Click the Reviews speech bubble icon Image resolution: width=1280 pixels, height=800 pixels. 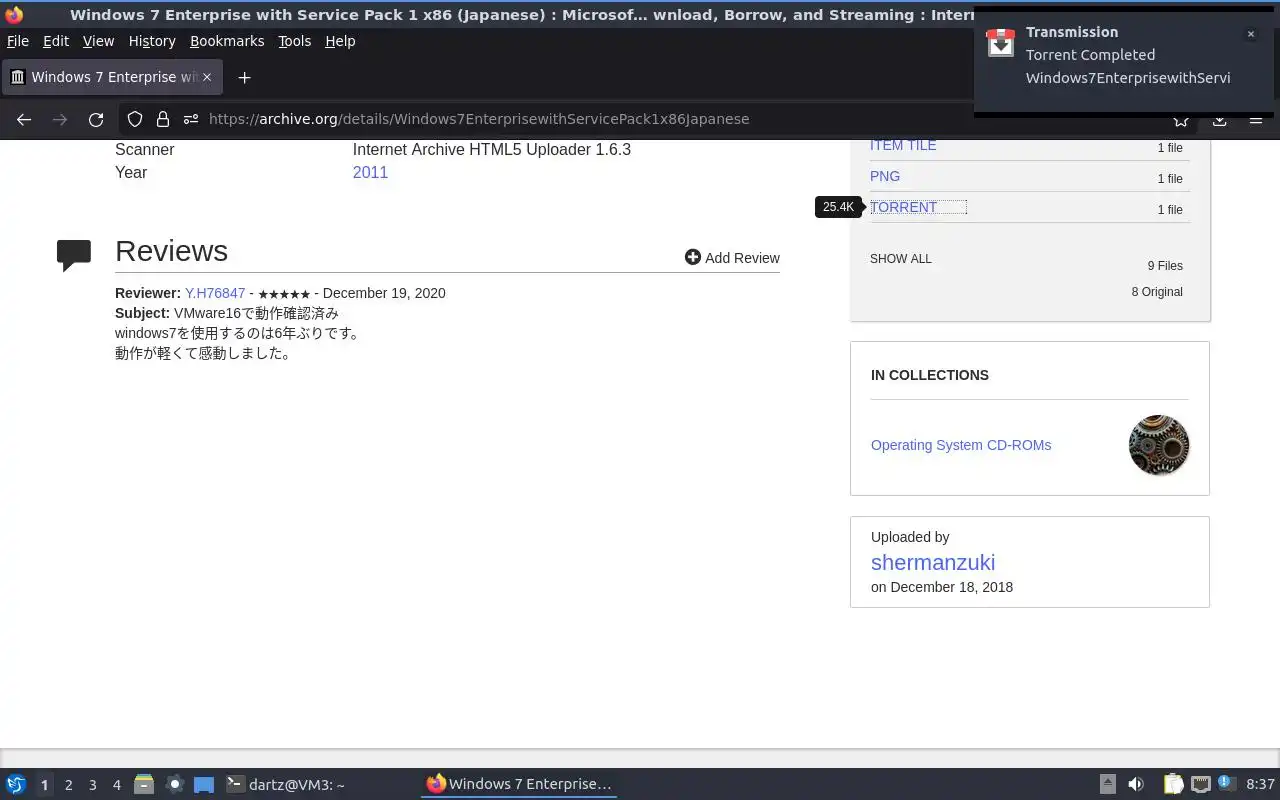[x=74, y=256]
